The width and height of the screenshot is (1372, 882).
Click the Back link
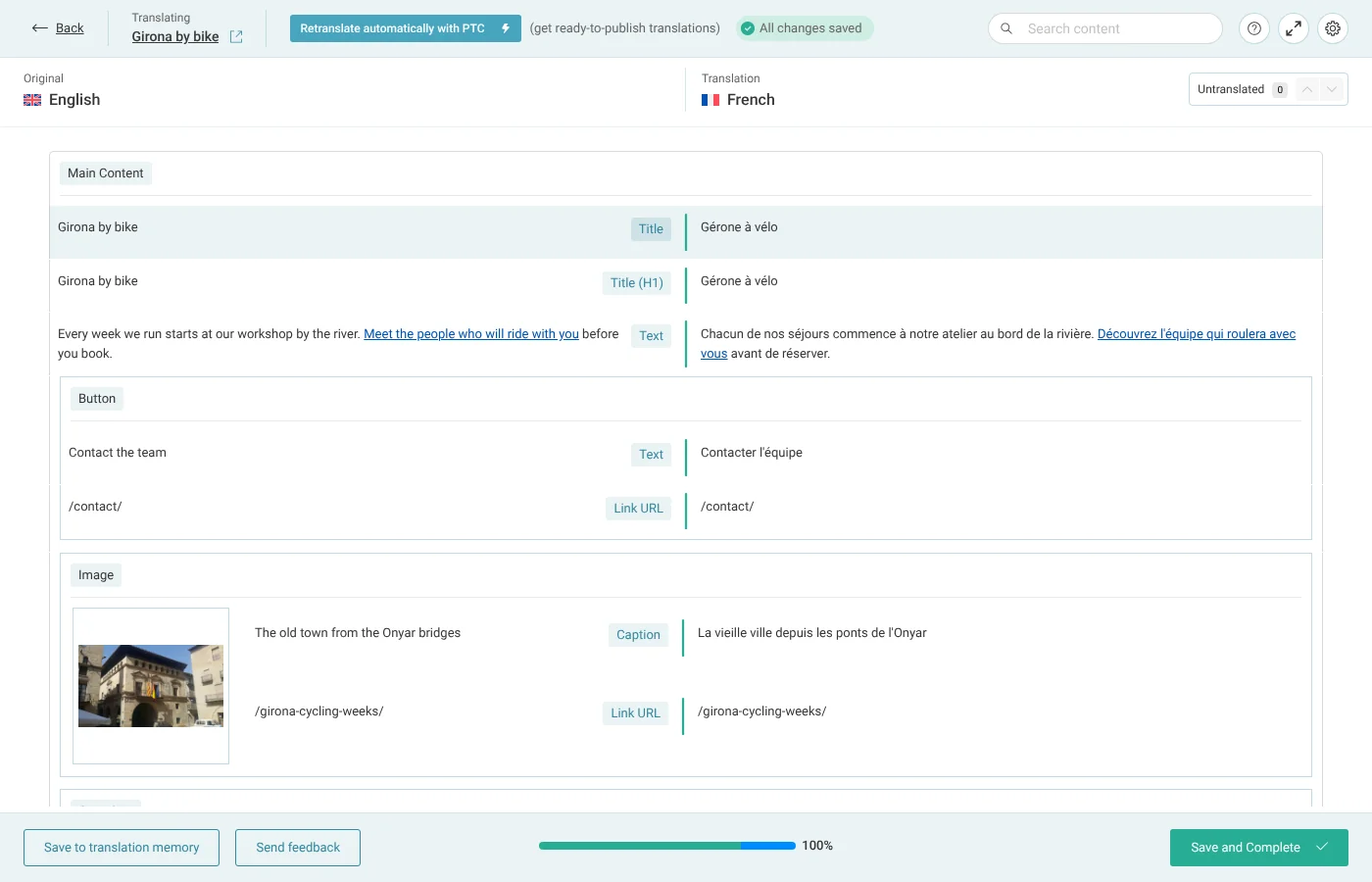pyautogui.click(x=70, y=28)
